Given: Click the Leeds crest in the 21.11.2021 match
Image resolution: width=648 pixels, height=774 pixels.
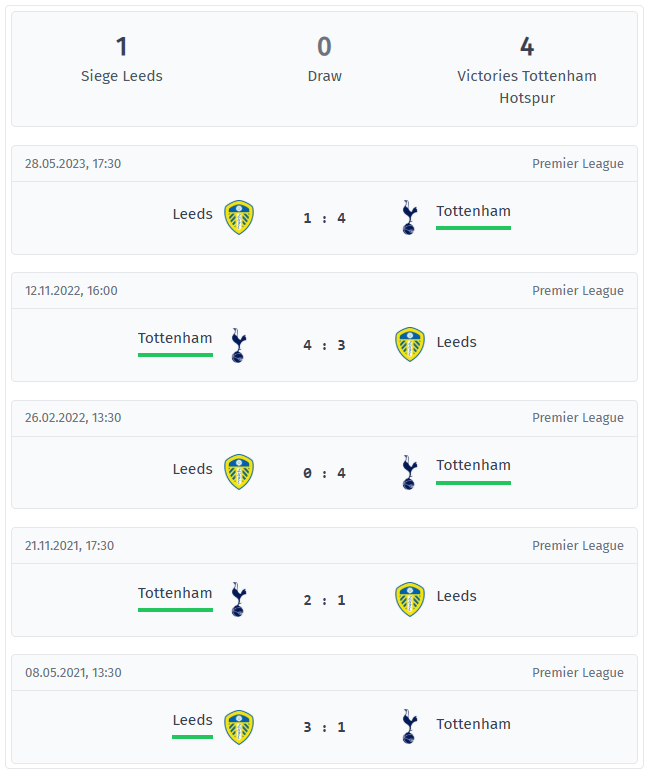Looking at the screenshot, I should [409, 599].
